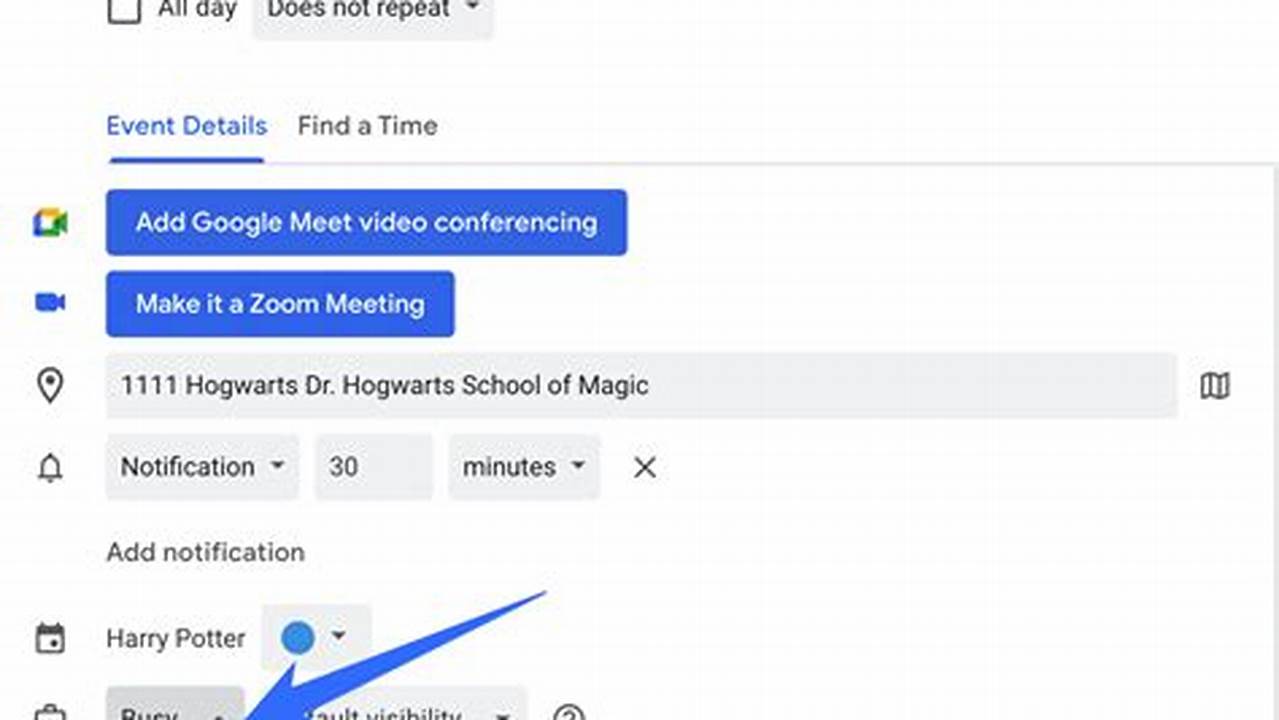This screenshot has width=1279, height=720.
Task: Change the minutes unit dropdown
Action: (524, 467)
